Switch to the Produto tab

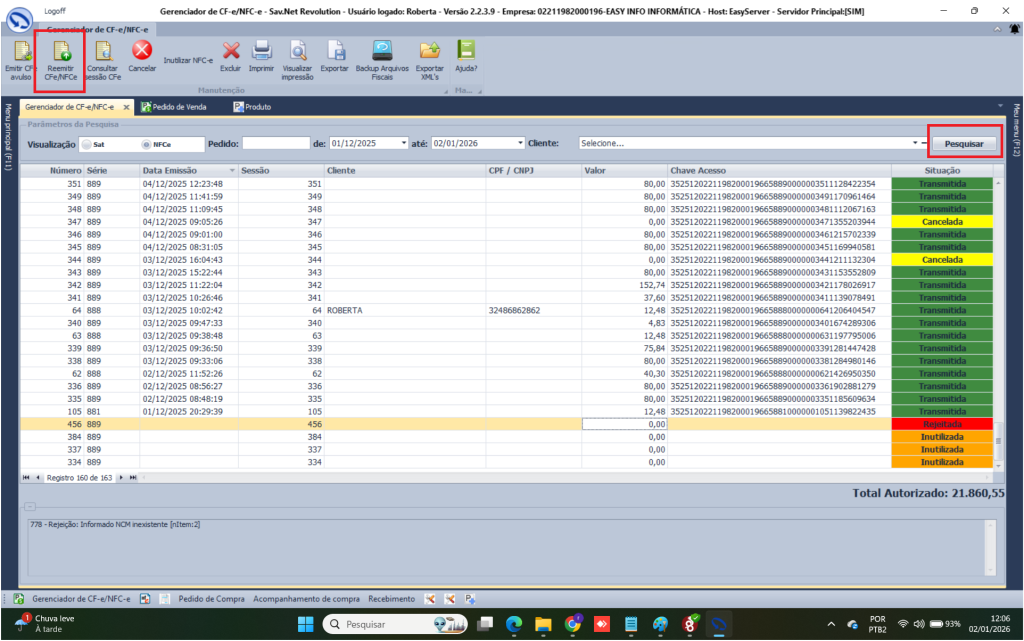[258, 106]
